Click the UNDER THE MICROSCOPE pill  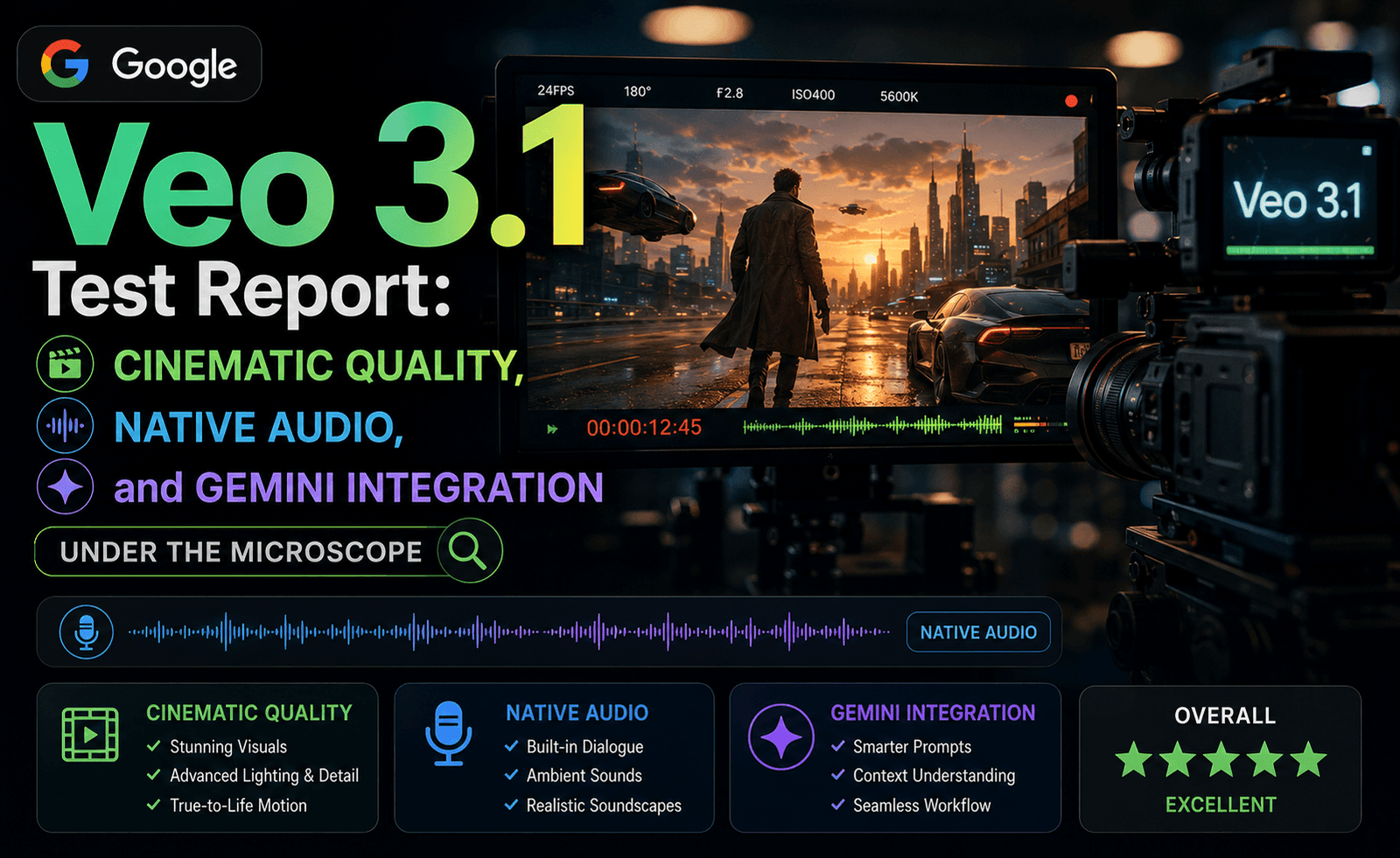coord(268,552)
